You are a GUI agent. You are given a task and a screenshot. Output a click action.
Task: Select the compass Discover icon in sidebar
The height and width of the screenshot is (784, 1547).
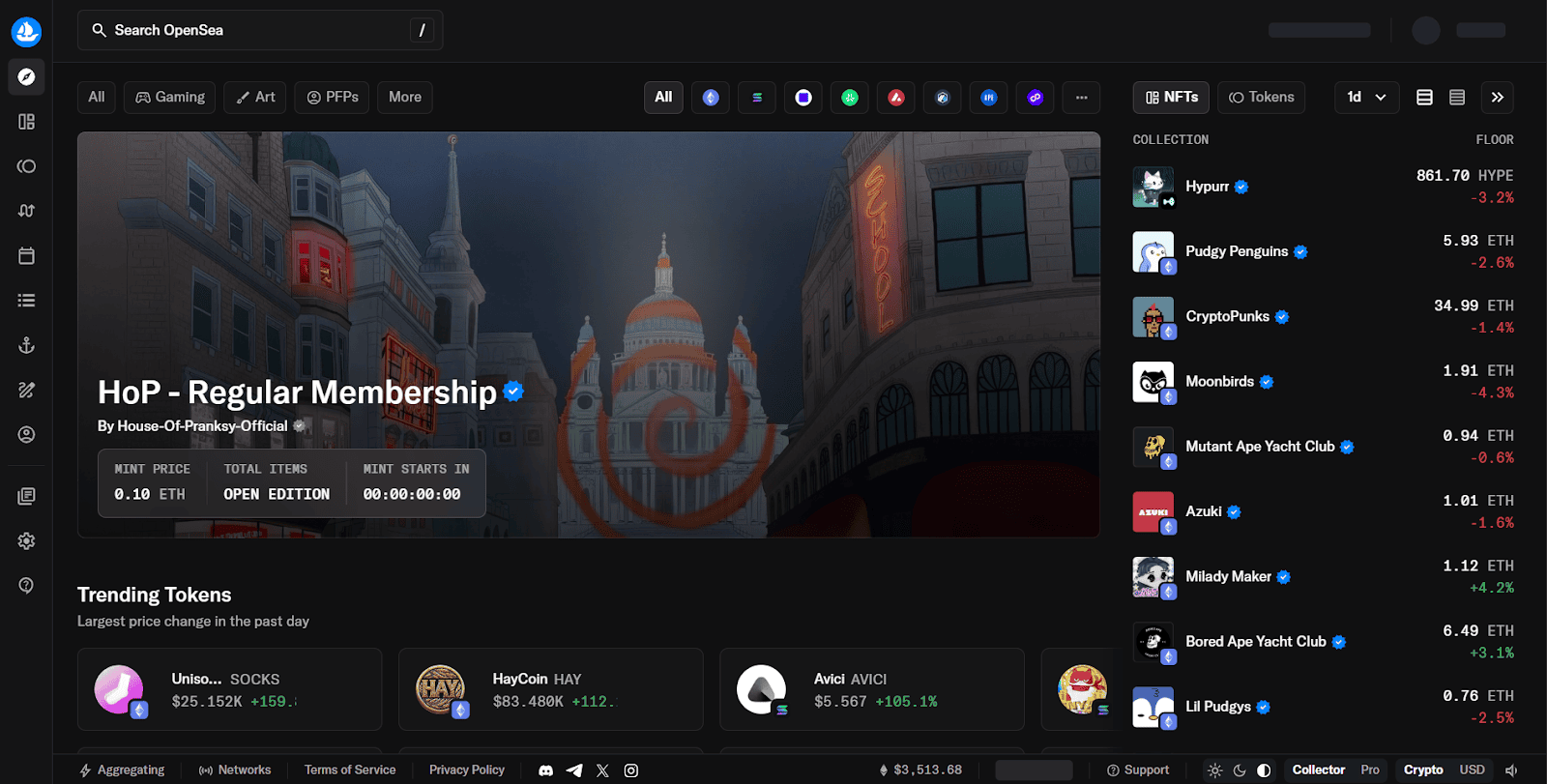tap(26, 76)
